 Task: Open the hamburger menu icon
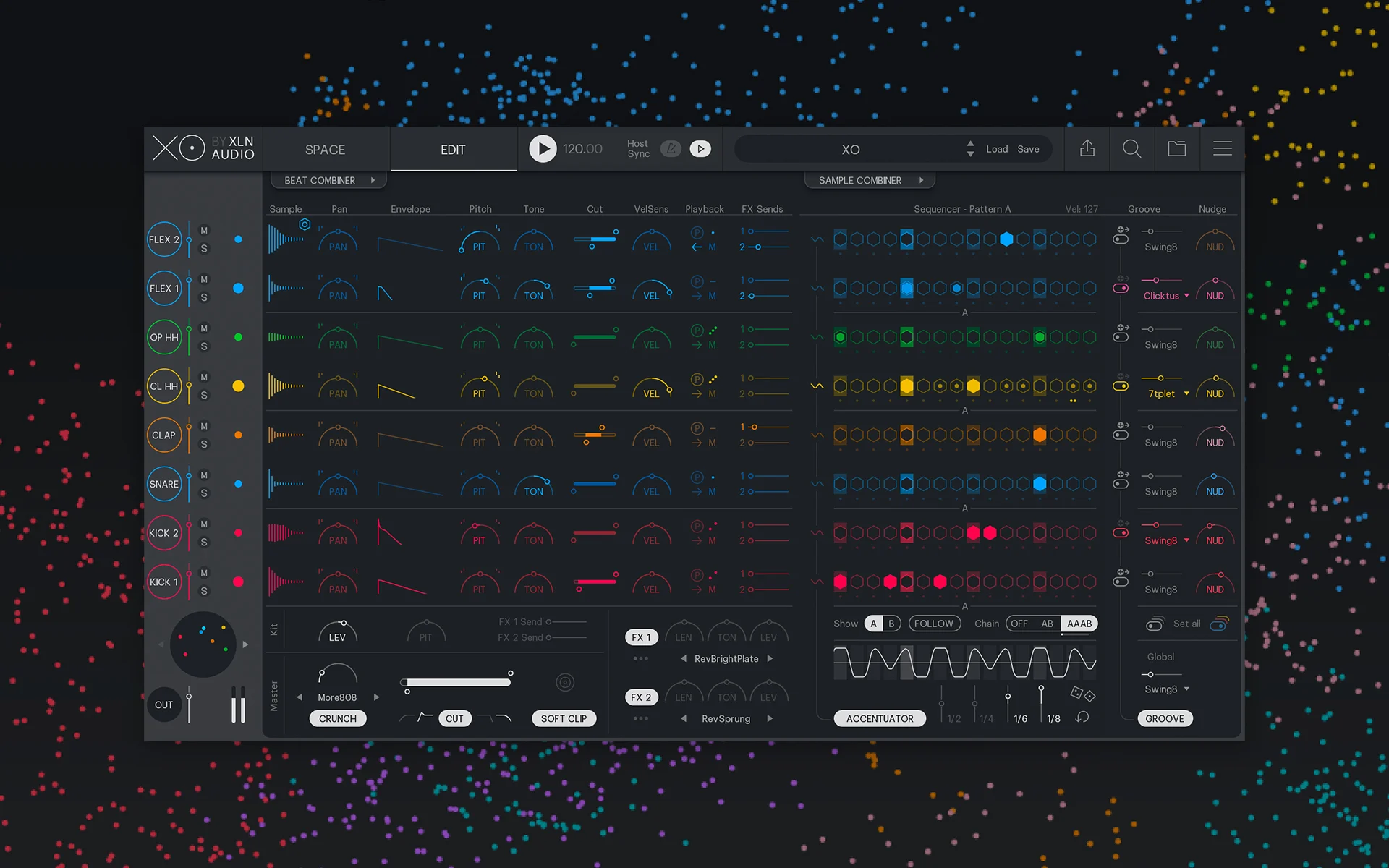click(x=1222, y=149)
